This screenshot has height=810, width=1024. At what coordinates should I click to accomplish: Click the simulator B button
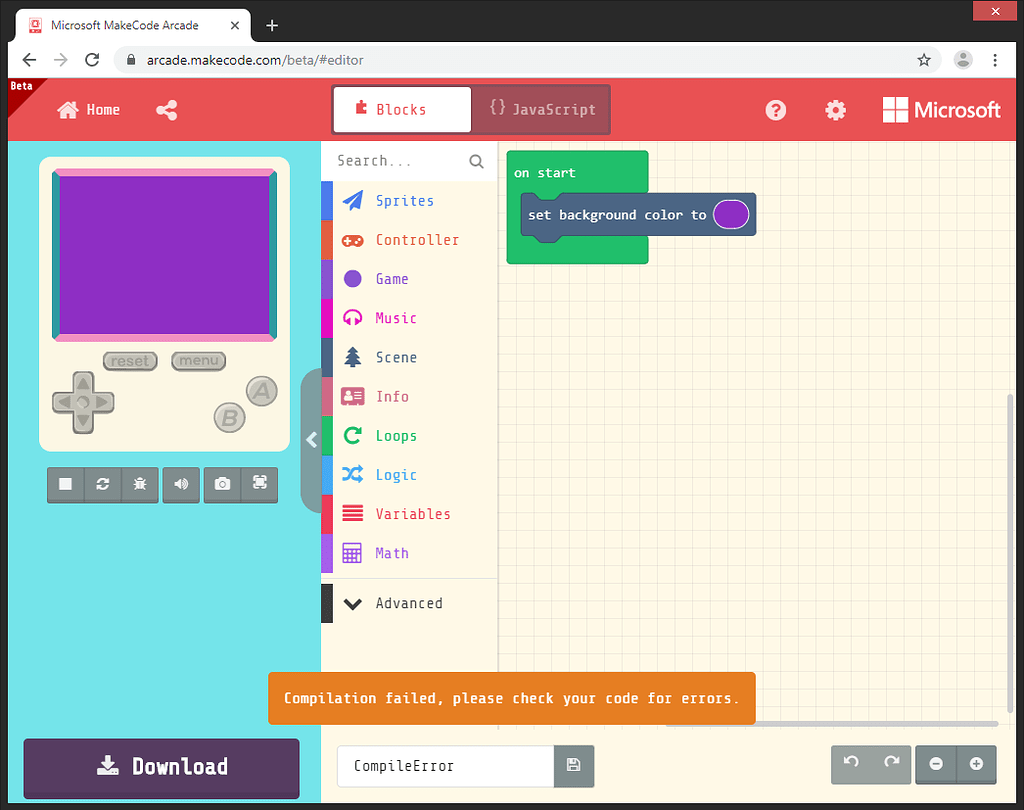230,417
